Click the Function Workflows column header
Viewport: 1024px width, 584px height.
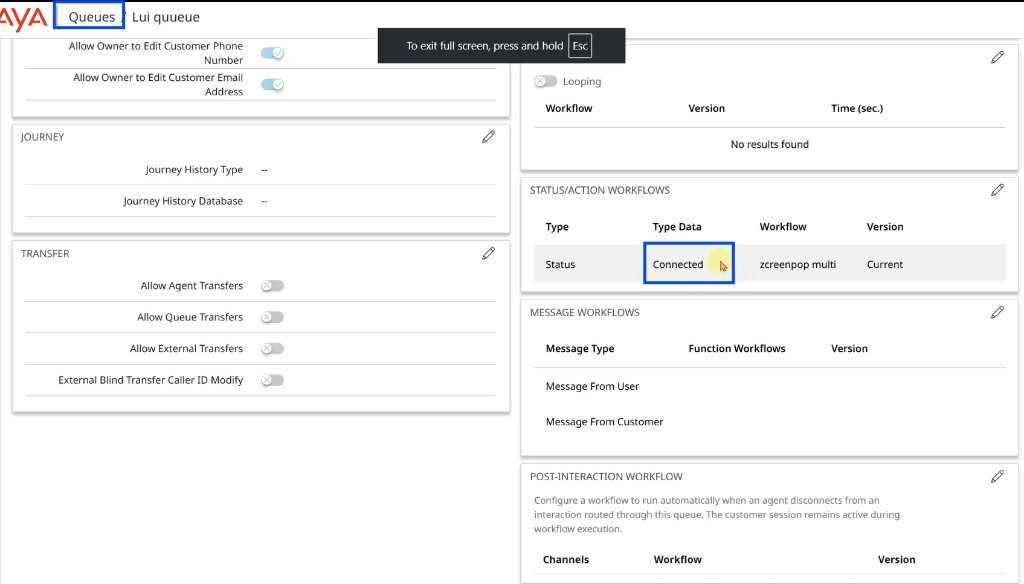737,349
